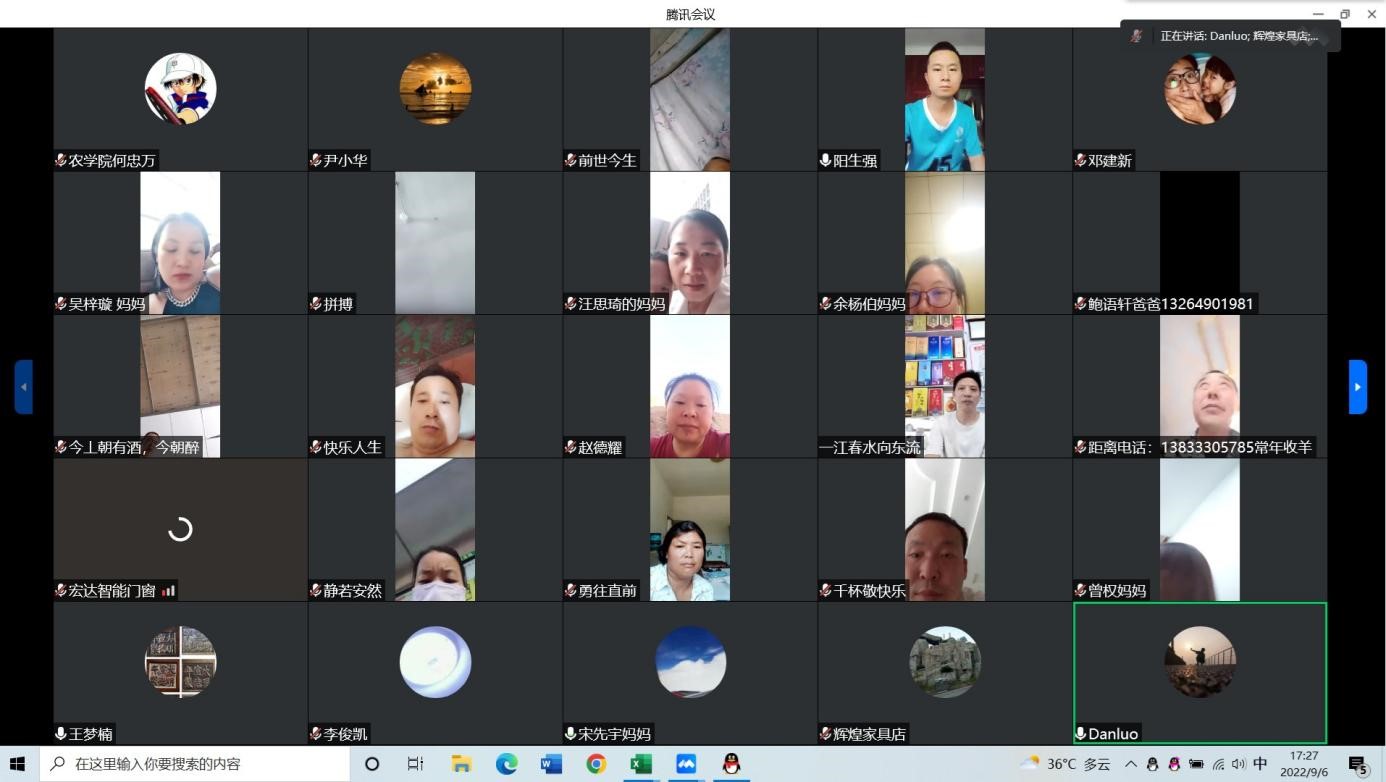This screenshot has height=782, width=1386.
Task: Open Task View on the taskbar
Action: [415, 764]
